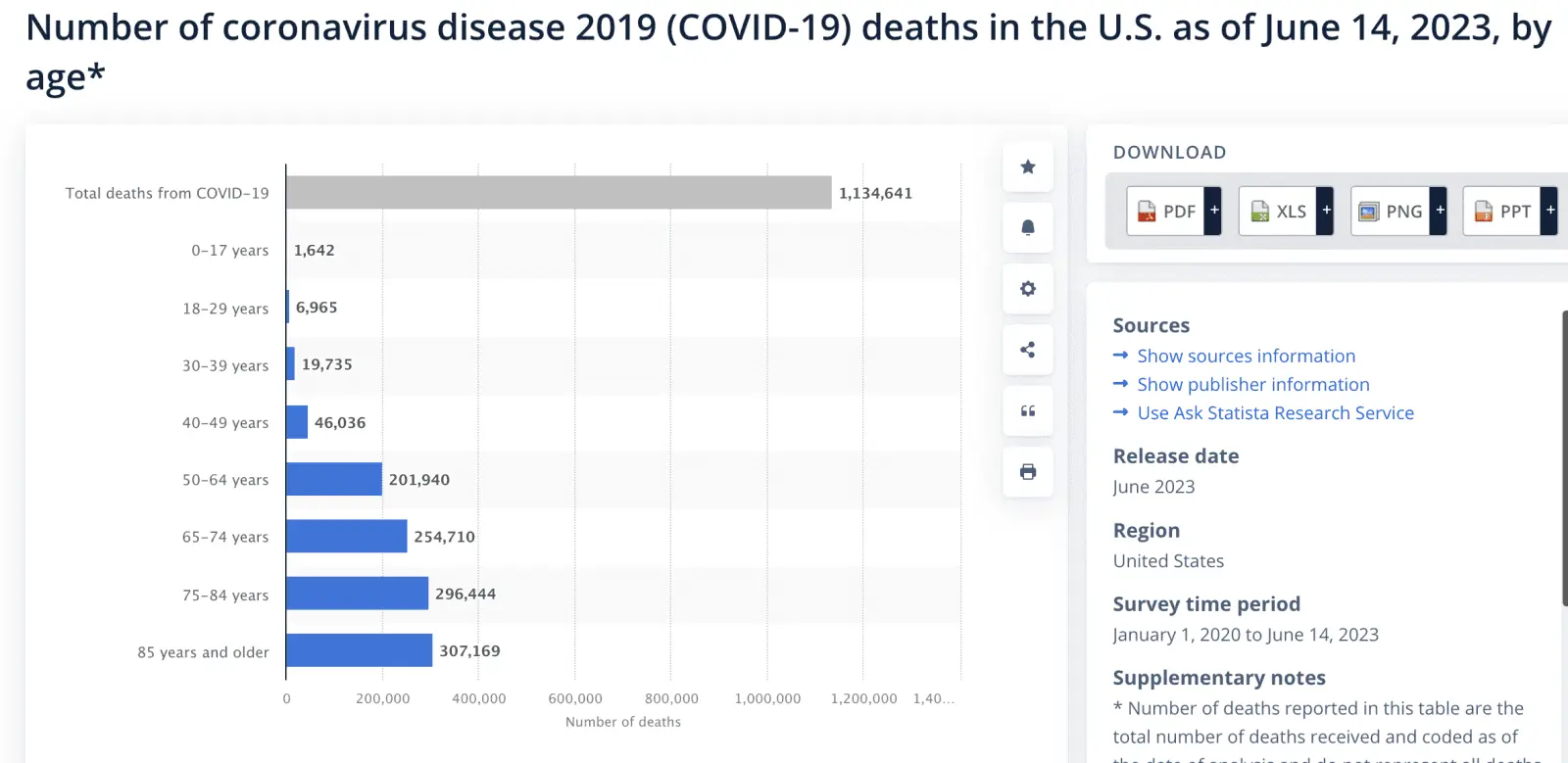1568x763 pixels.
Task: Click the Total deaths gray bar
Action: click(559, 193)
